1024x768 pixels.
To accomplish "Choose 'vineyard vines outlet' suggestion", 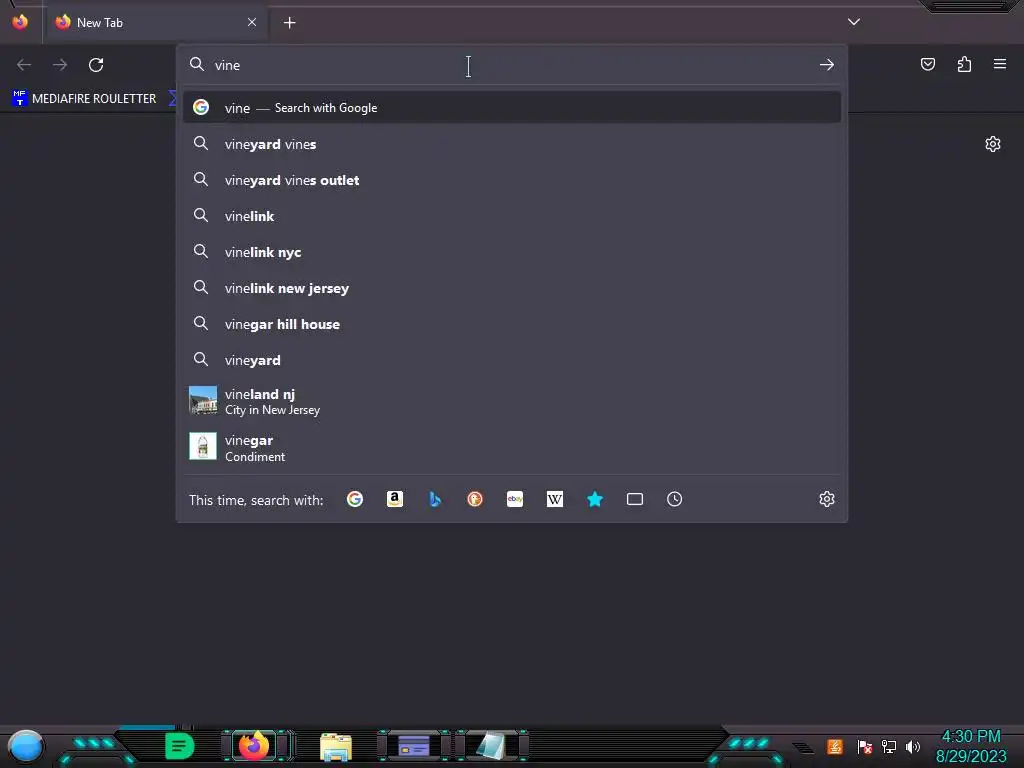I will (512, 180).
